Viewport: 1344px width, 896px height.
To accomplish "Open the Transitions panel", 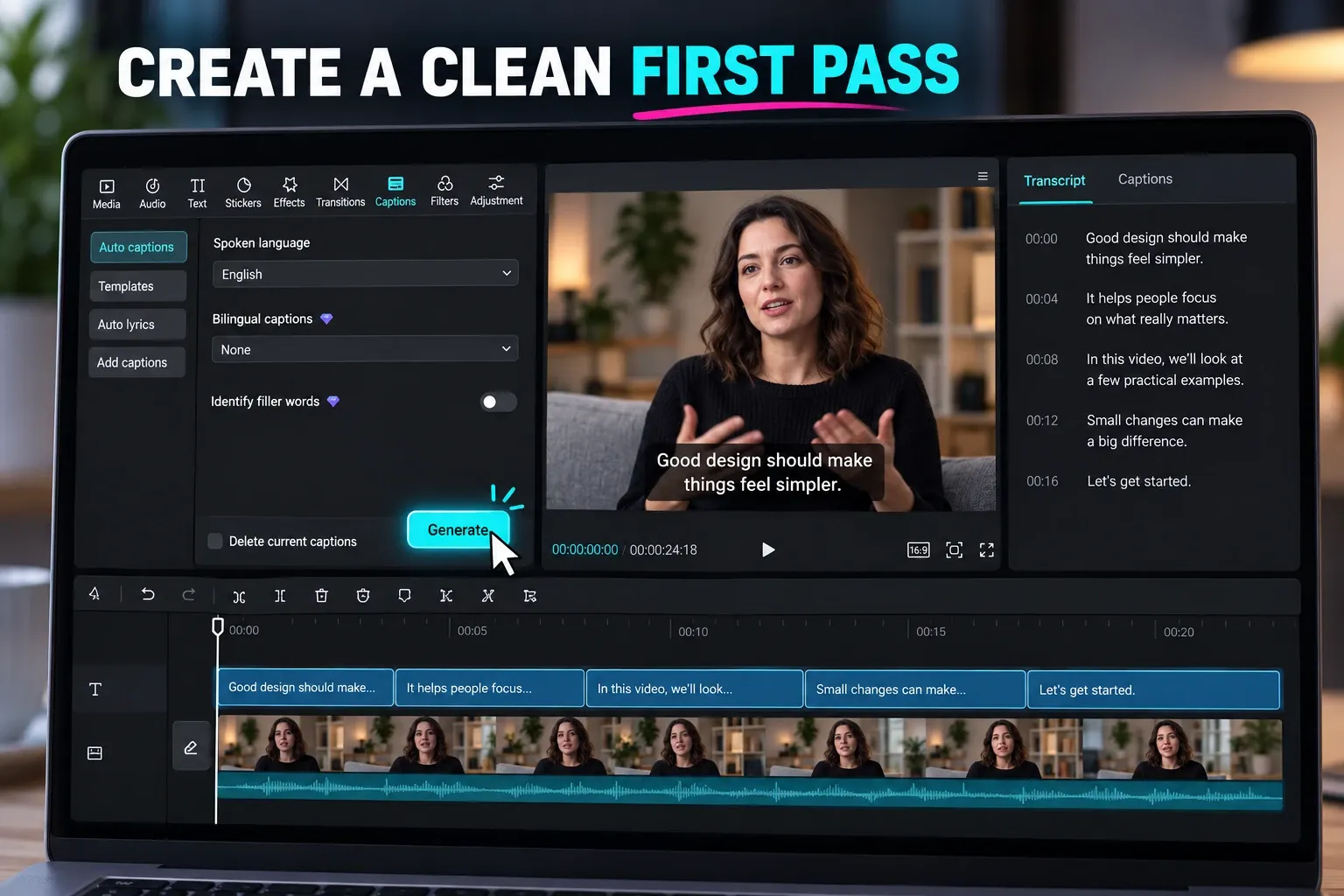I will click(340, 192).
